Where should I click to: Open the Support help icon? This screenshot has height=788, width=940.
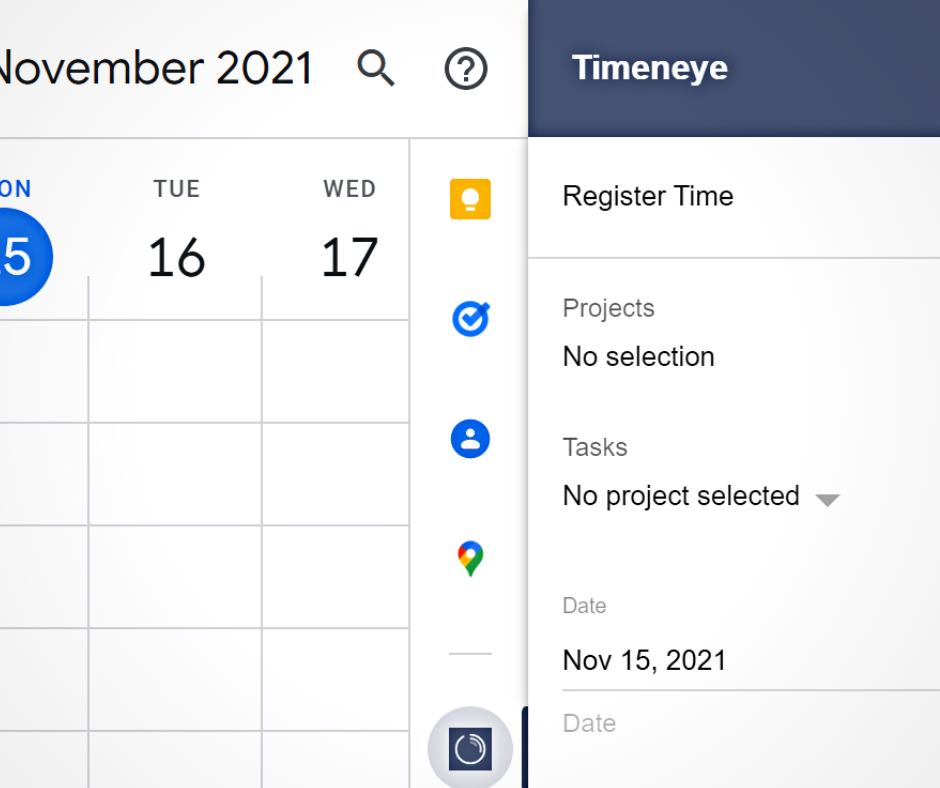[466, 68]
